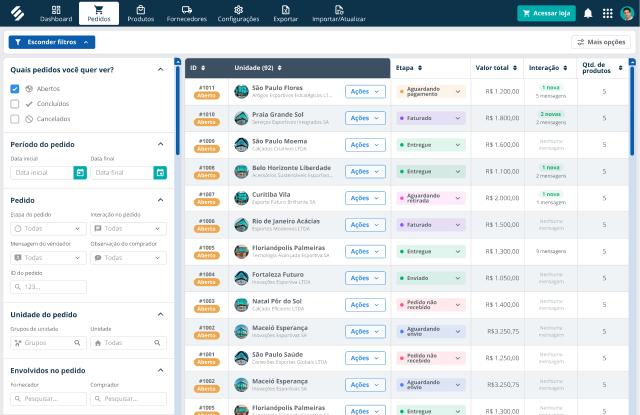Click the Acessar loja button
The width and height of the screenshot is (640, 415).
547,13
